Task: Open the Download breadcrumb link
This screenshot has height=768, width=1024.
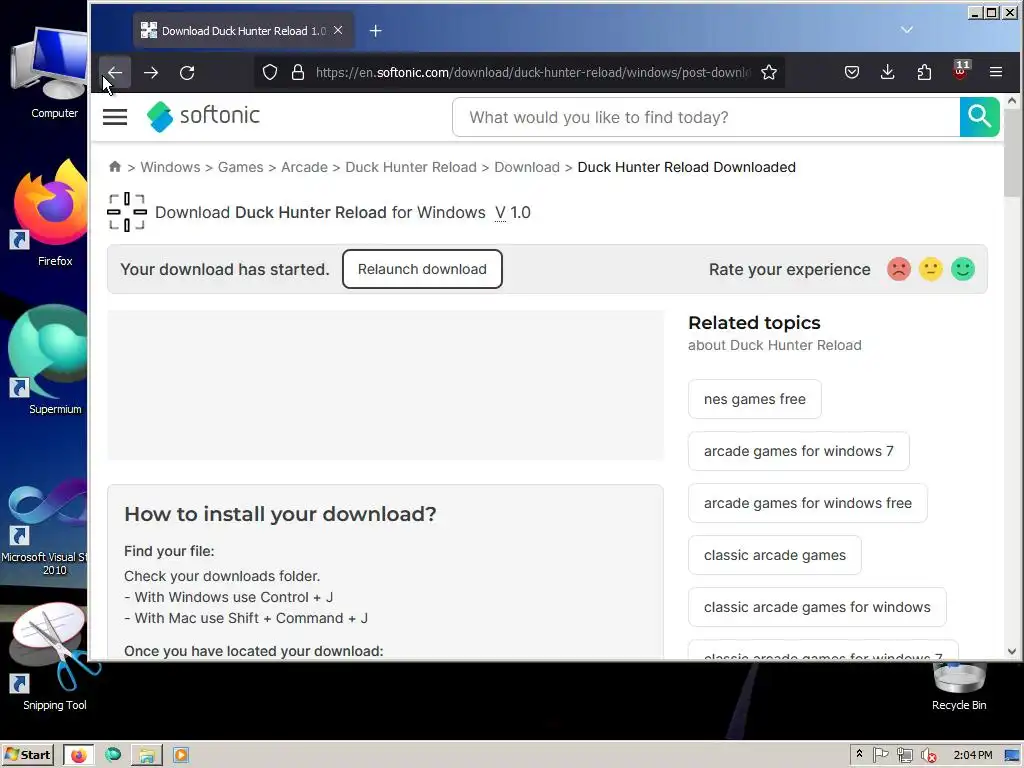Action: 527,167
